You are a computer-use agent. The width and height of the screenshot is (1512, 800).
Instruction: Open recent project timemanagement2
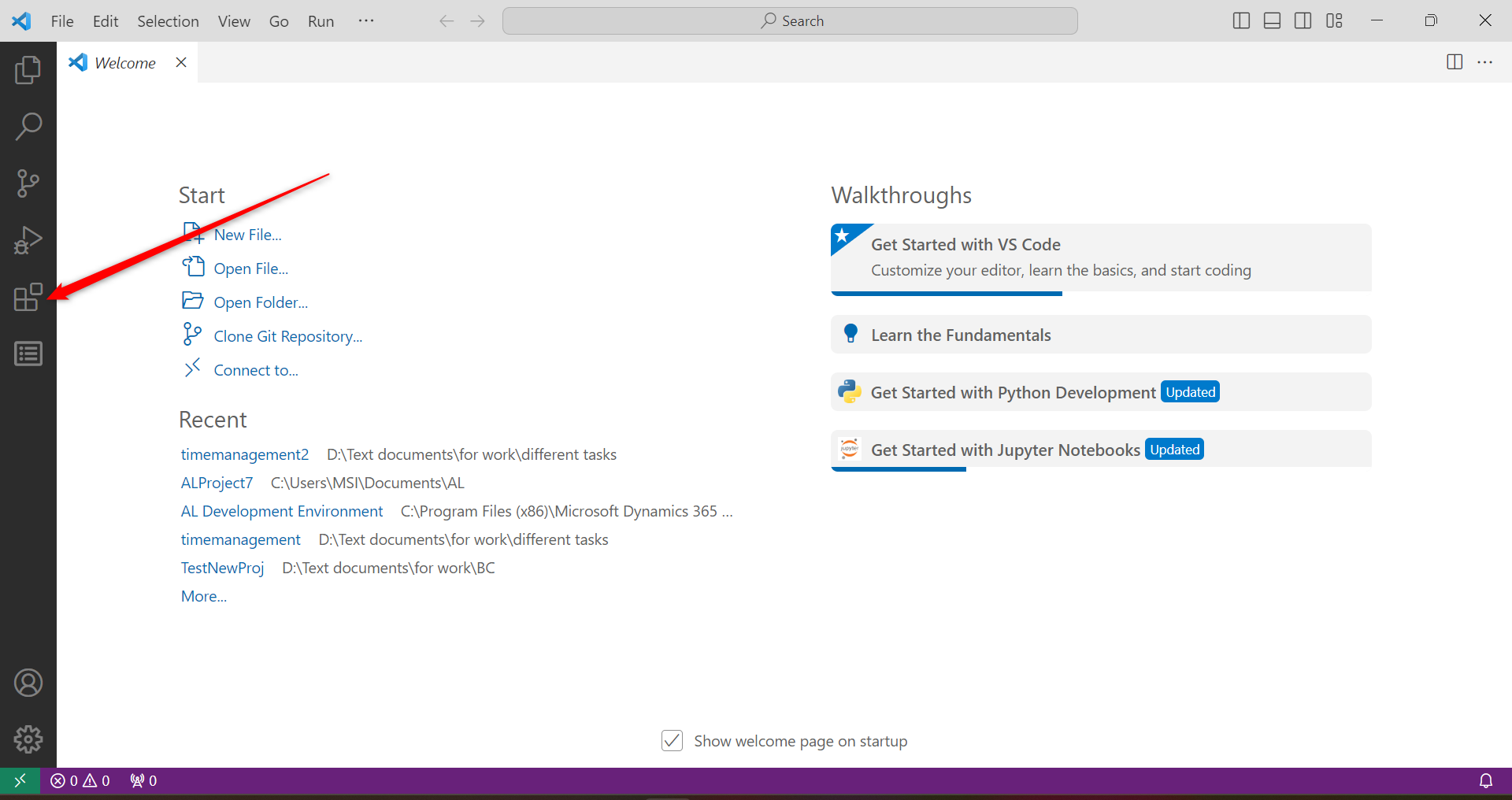point(244,454)
